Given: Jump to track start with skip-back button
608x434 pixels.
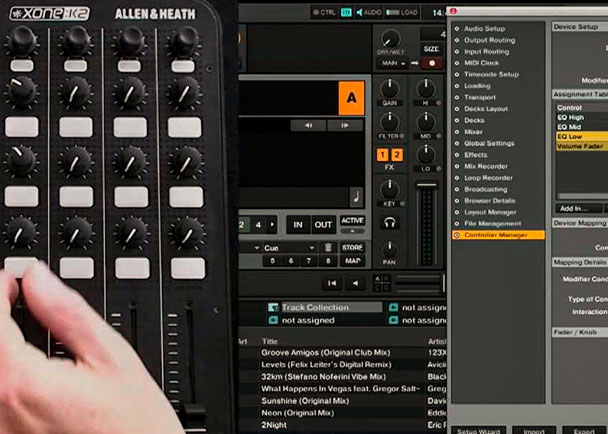Looking at the screenshot, I should (332, 283).
